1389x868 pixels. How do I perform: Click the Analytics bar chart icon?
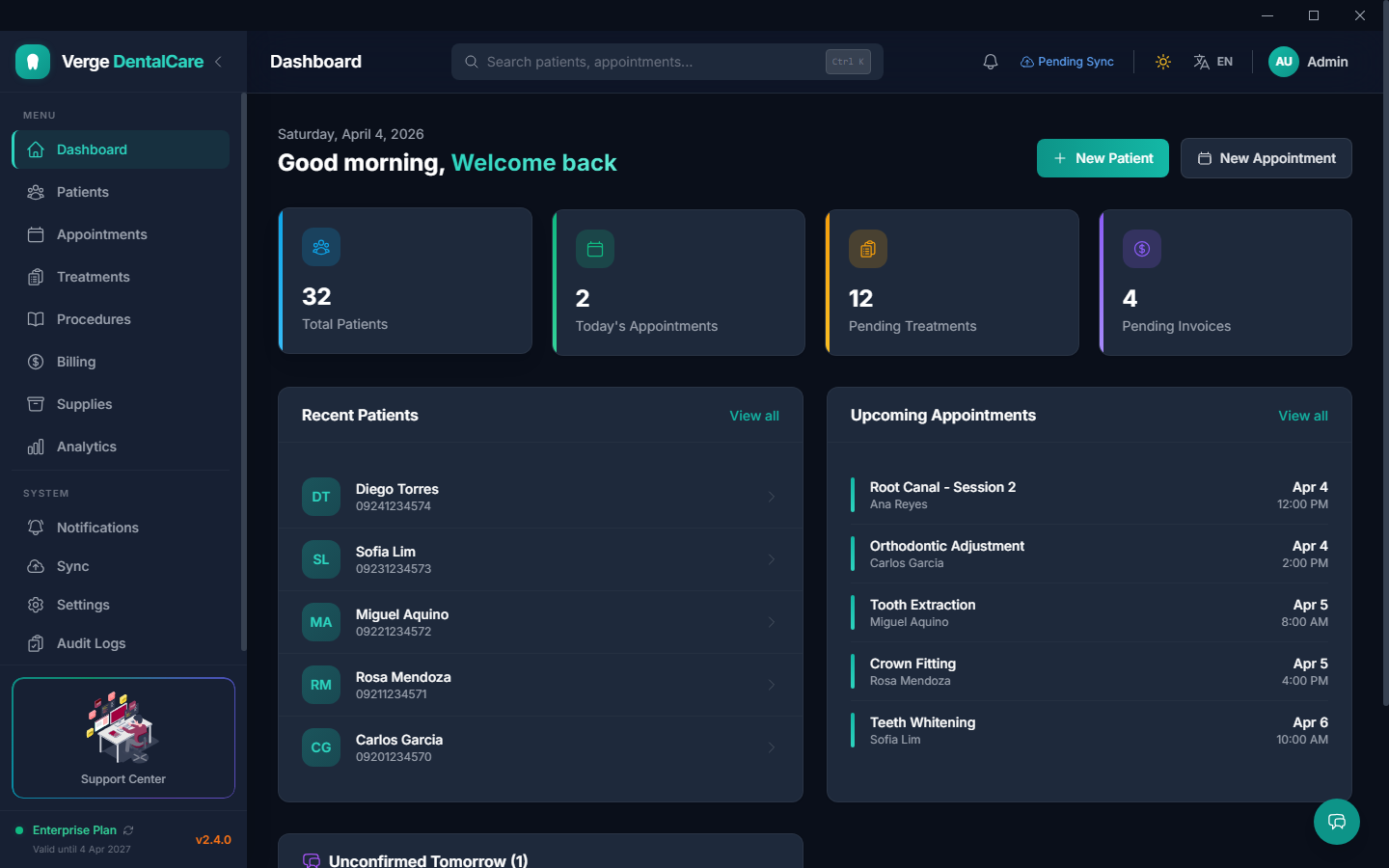[x=36, y=447]
